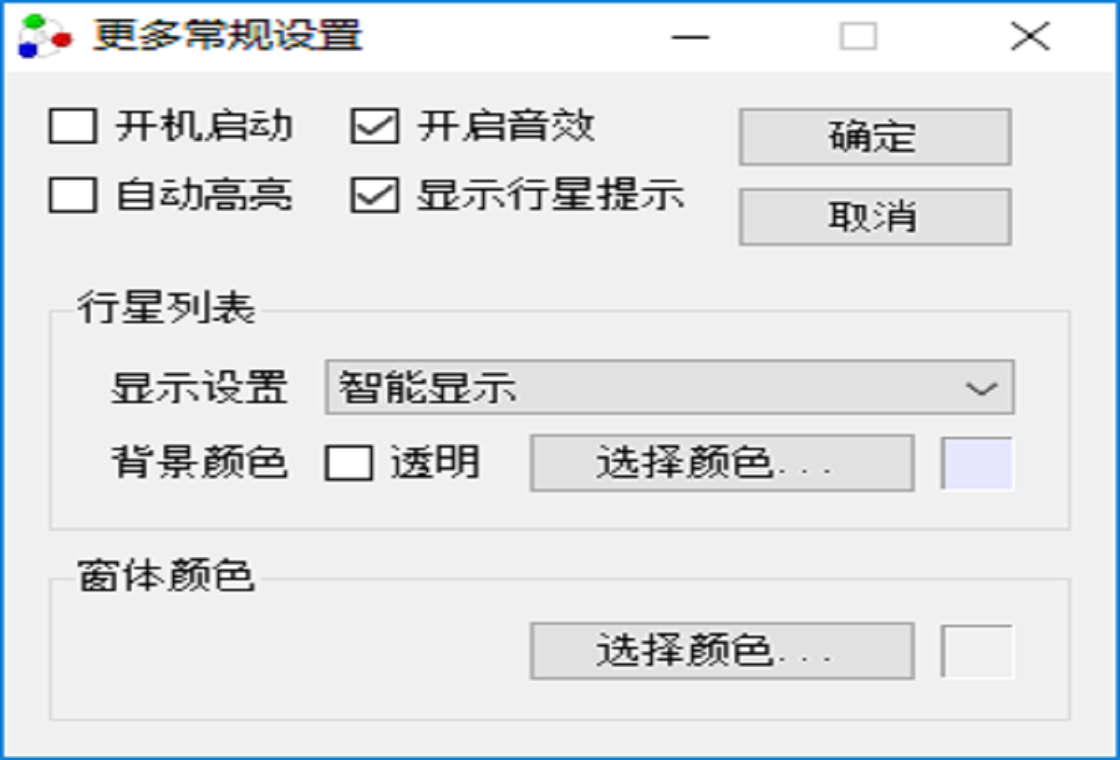1120x760 pixels.
Task: Expand the dropdown arrow beside 智能显示
Action: (981, 388)
